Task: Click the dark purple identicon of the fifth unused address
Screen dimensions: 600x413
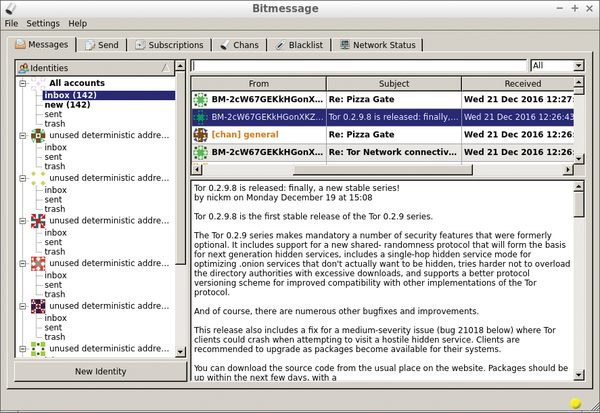Action: pyautogui.click(x=38, y=306)
